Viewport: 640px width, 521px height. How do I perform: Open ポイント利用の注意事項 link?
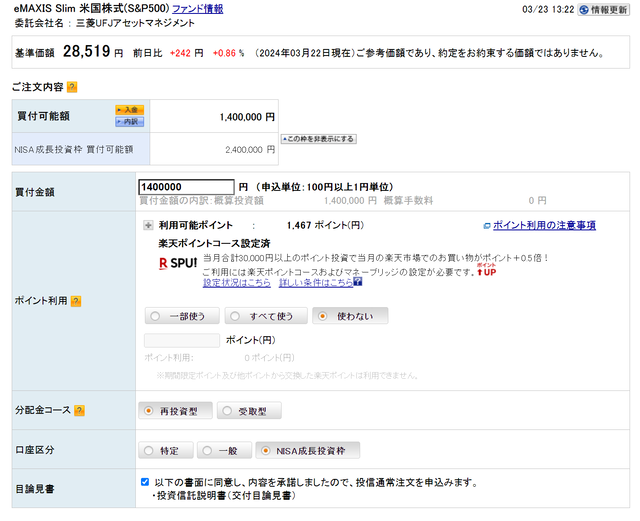tap(544, 225)
